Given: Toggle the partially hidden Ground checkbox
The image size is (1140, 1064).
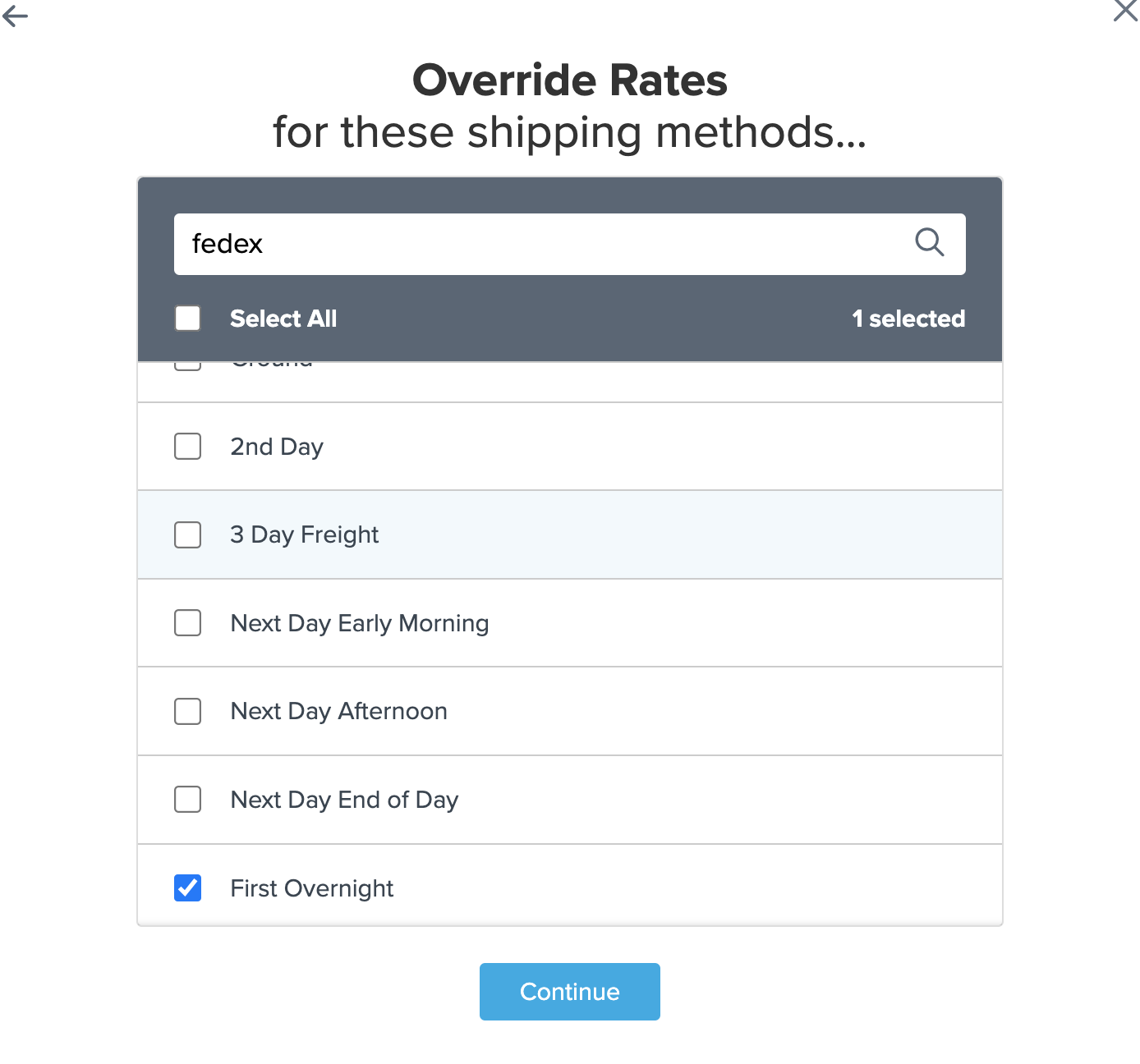Looking at the screenshot, I should point(188,366).
